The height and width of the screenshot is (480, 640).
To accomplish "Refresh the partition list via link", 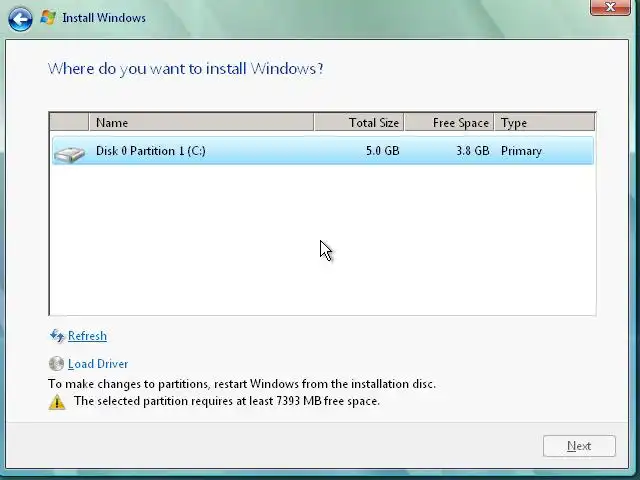I will [87, 336].
